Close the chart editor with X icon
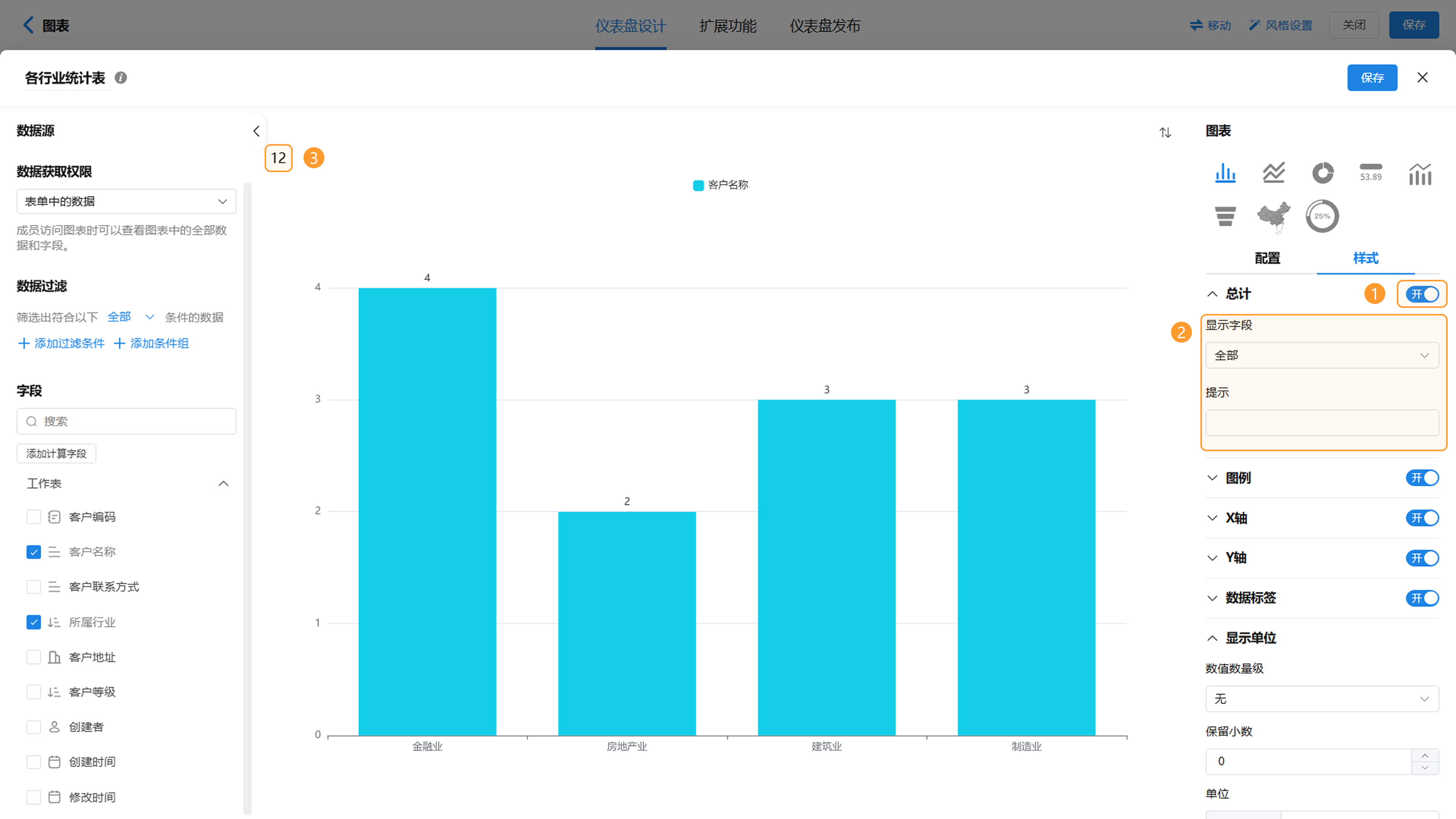The image size is (1456, 819). click(x=1422, y=77)
